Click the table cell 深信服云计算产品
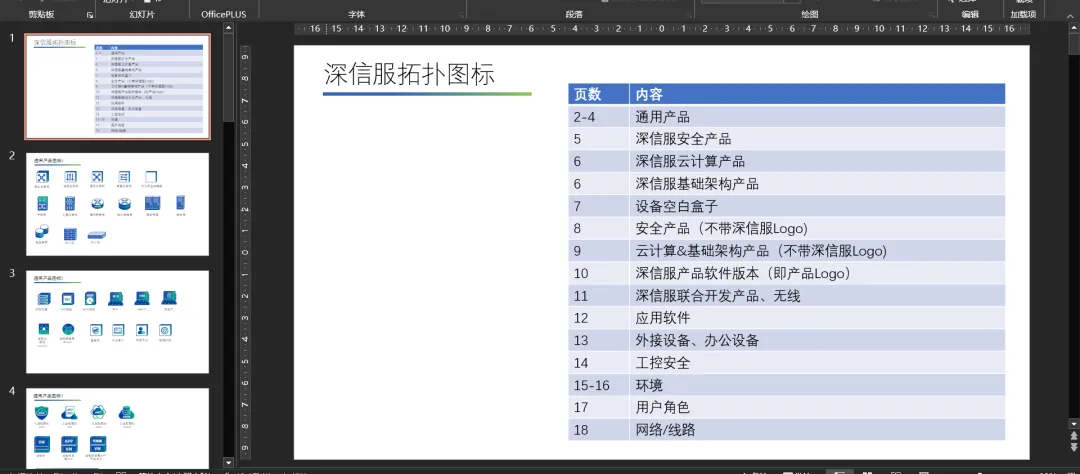This screenshot has width=1080, height=474. point(817,161)
